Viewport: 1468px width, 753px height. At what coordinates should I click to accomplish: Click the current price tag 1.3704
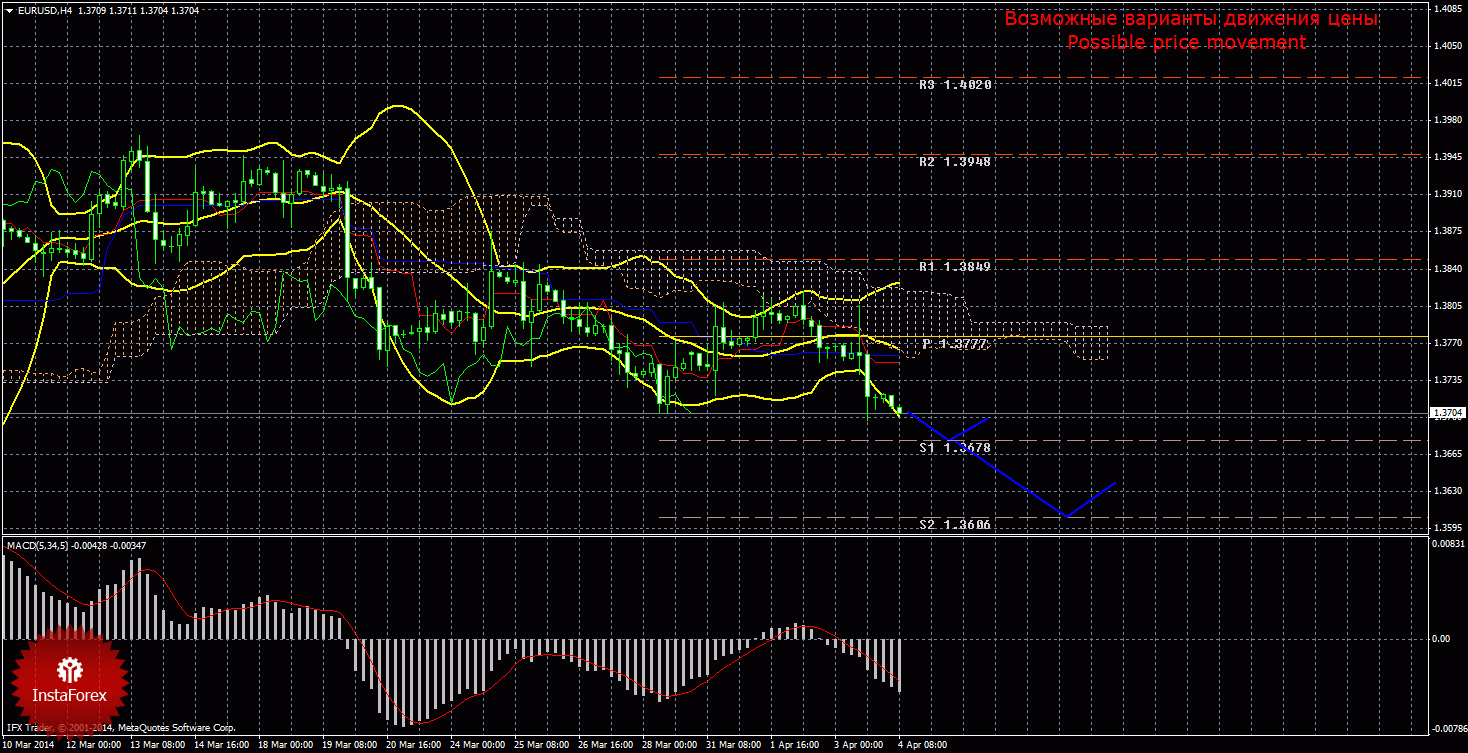pyautogui.click(x=1447, y=412)
